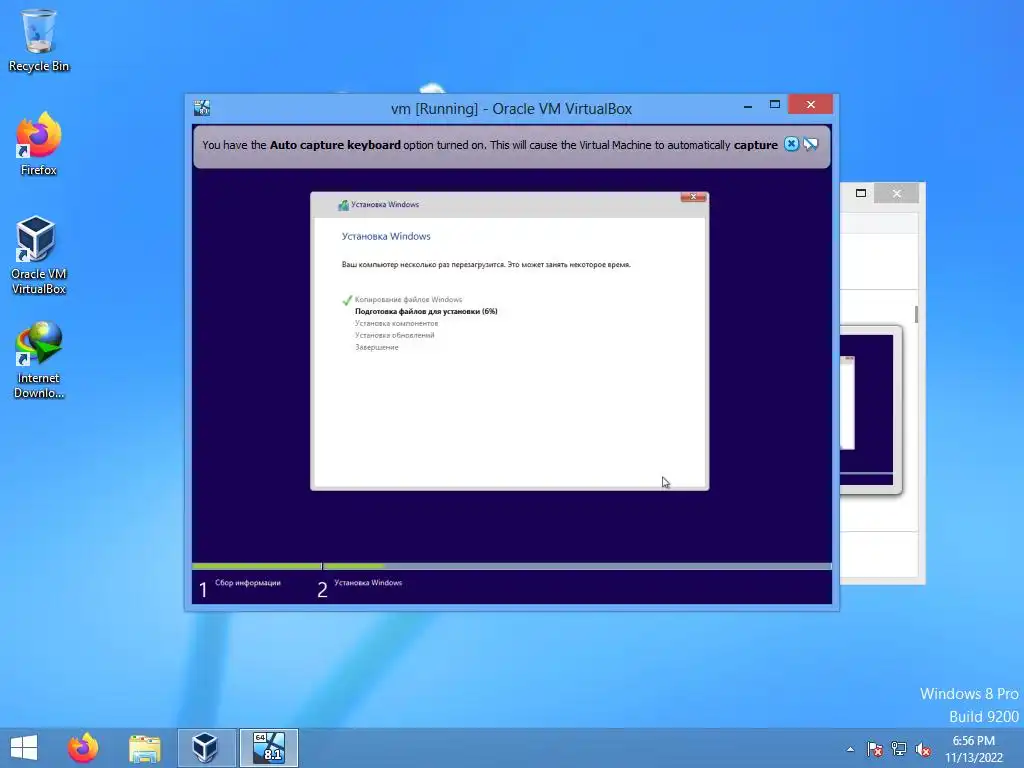Click the VirtualBox VM window title icon
Screen dimensions: 1024x768
point(202,108)
